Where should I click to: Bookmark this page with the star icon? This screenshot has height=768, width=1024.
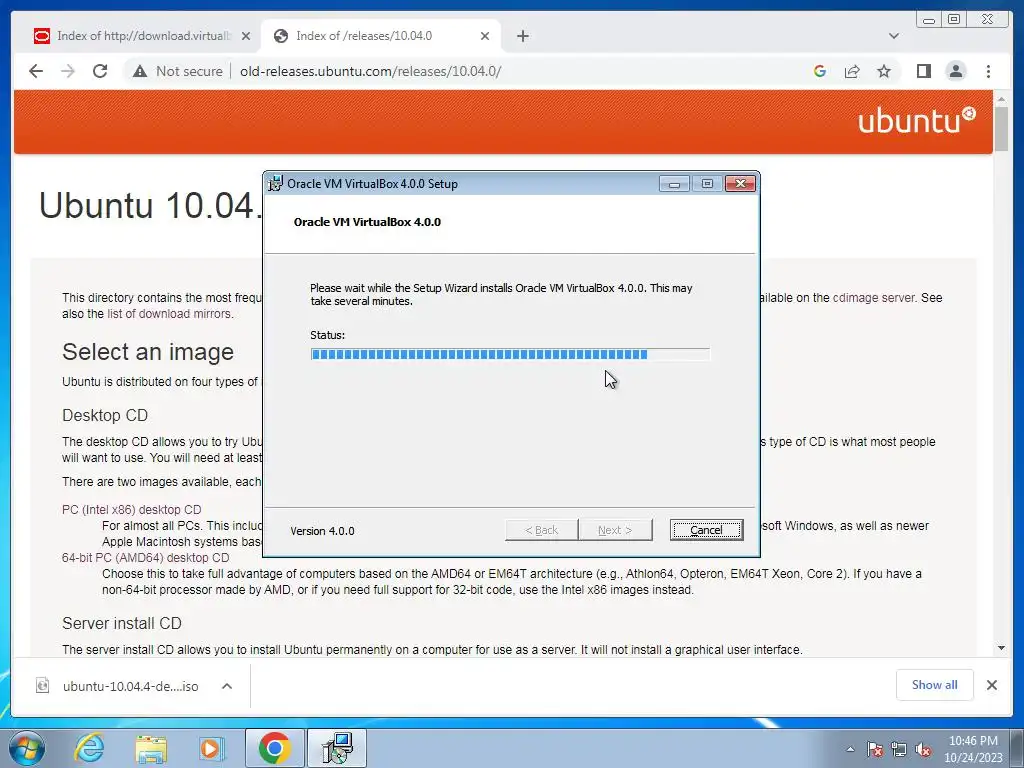click(x=884, y=71)
